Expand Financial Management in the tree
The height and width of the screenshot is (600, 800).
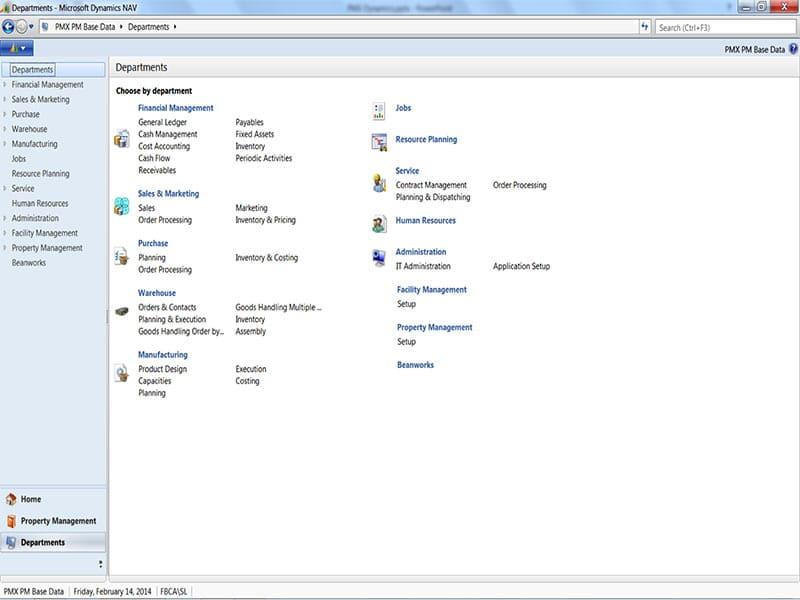tap(5, 85)
